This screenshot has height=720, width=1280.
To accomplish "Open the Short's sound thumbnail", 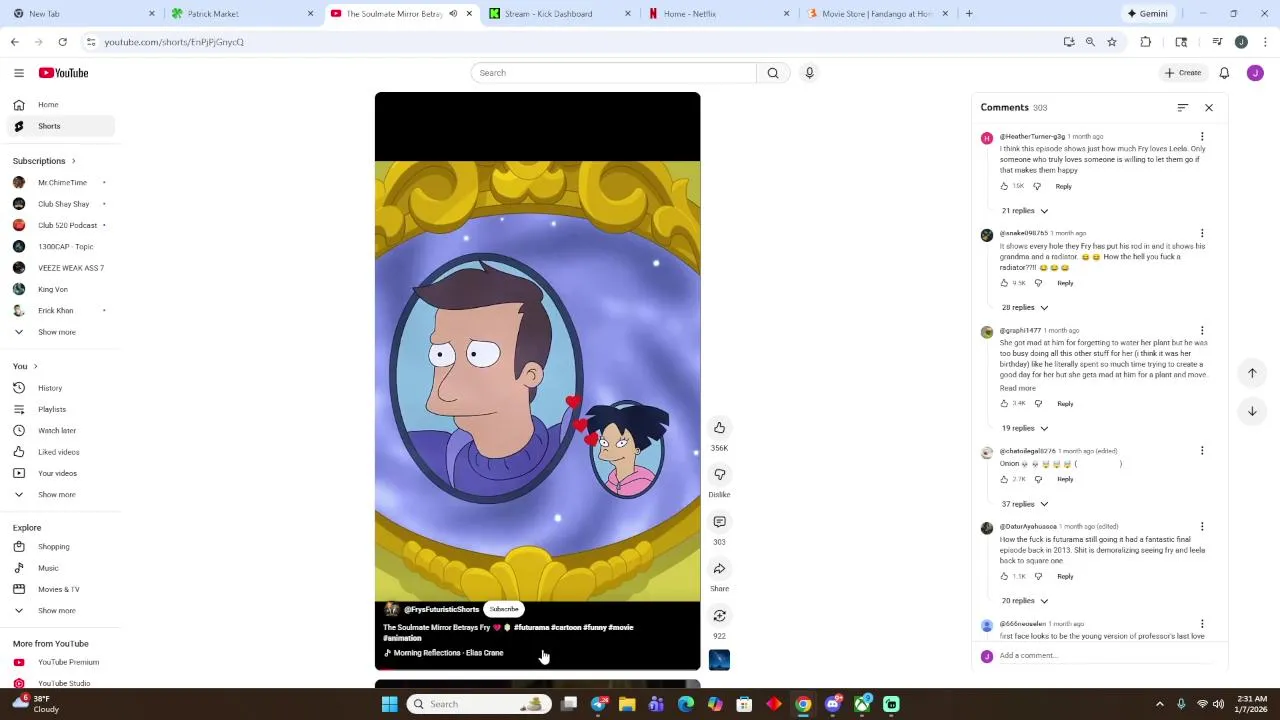I will pyautogui.click(x=719, y=660).
